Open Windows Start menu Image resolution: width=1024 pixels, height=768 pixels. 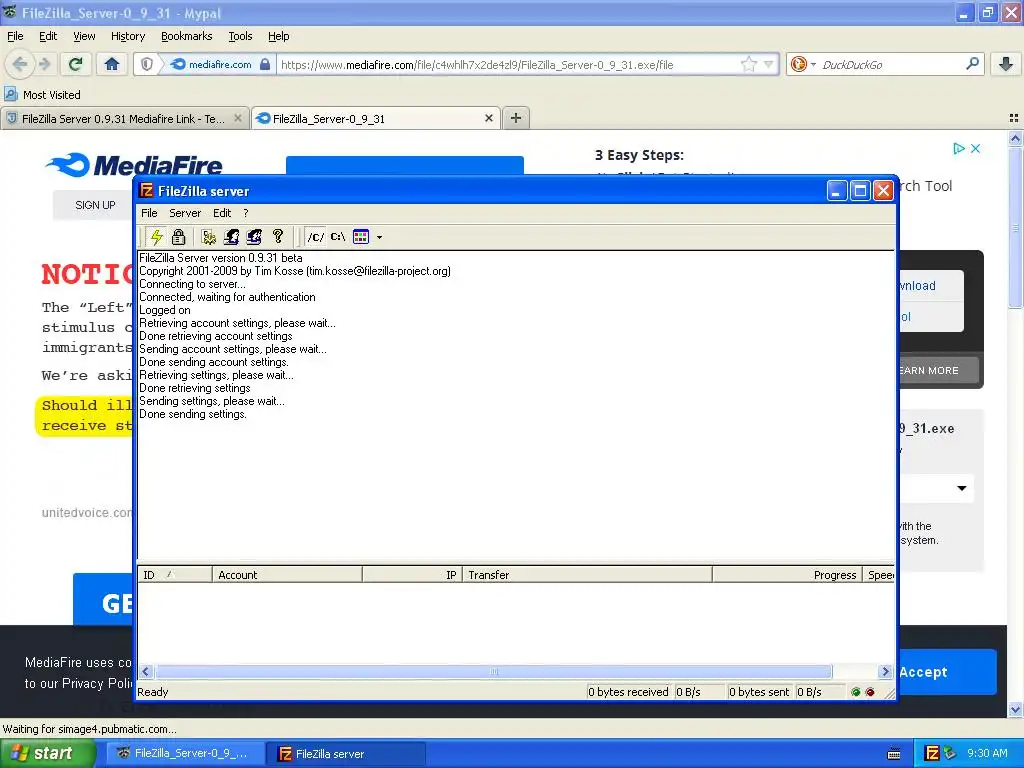point(48,754)
